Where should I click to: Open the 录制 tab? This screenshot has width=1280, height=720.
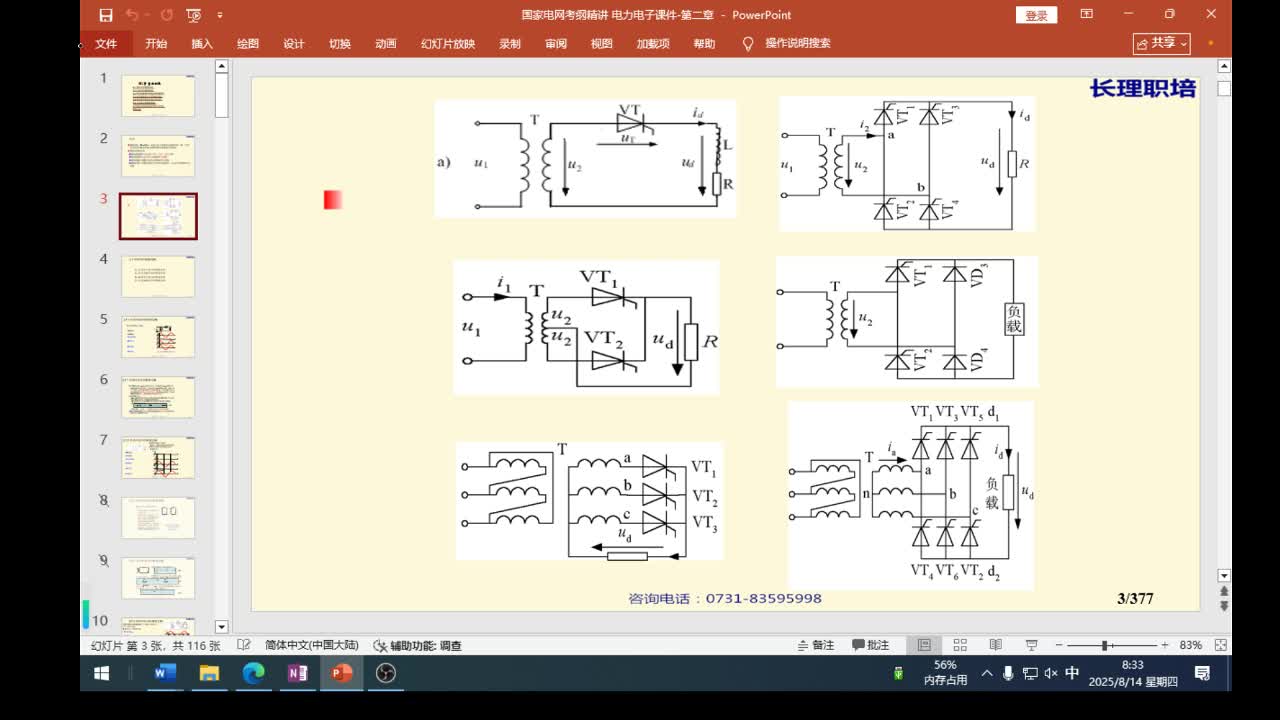pos(510,44)
